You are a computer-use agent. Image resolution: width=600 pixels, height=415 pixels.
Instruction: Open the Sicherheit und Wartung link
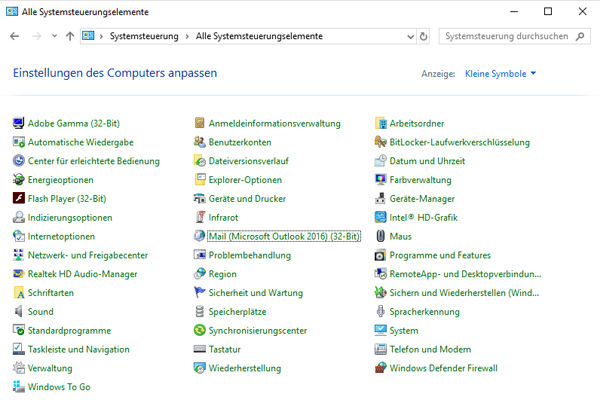tap(256, 293)
